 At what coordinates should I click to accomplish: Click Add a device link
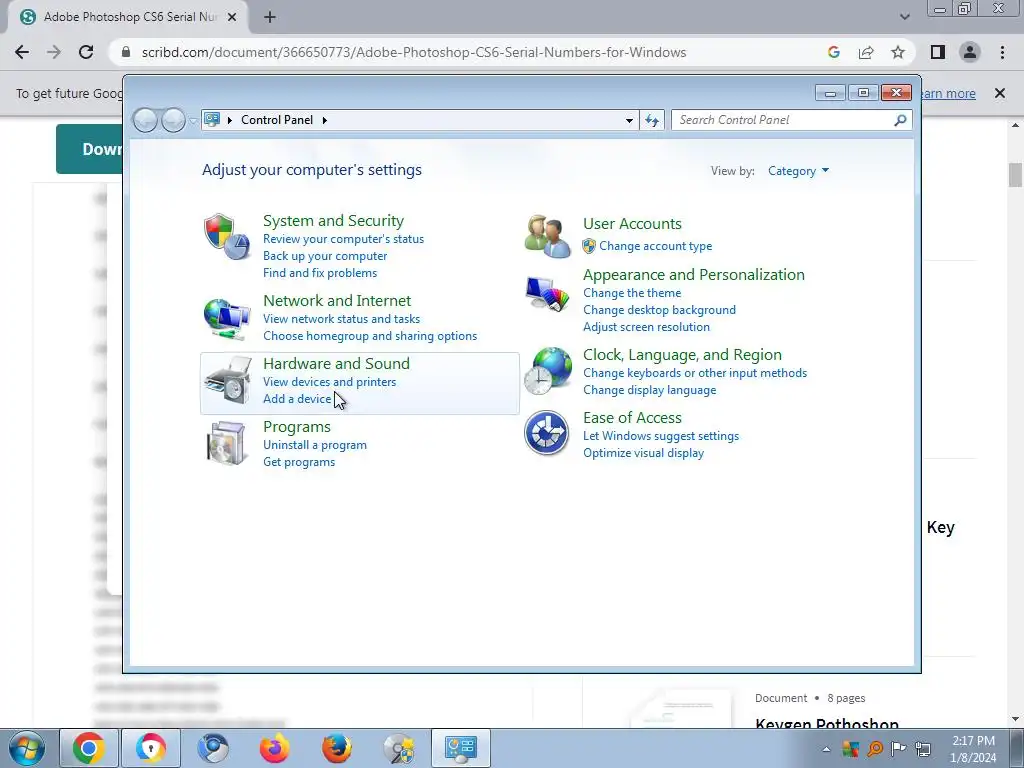(x=297, y=399)
